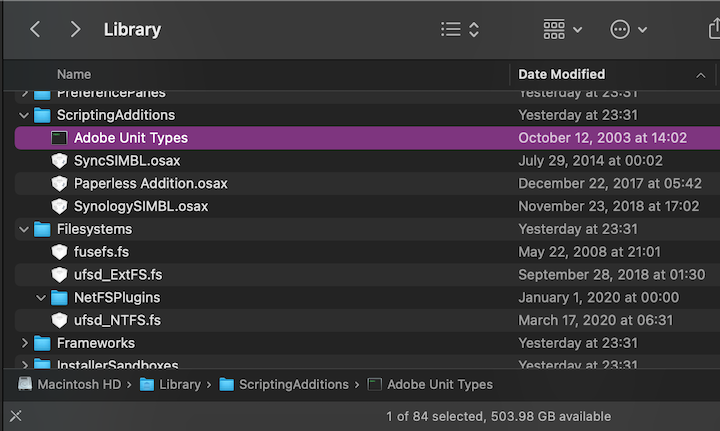
Task: Open the group-by grid dropdown
Action: coord(562,29)
